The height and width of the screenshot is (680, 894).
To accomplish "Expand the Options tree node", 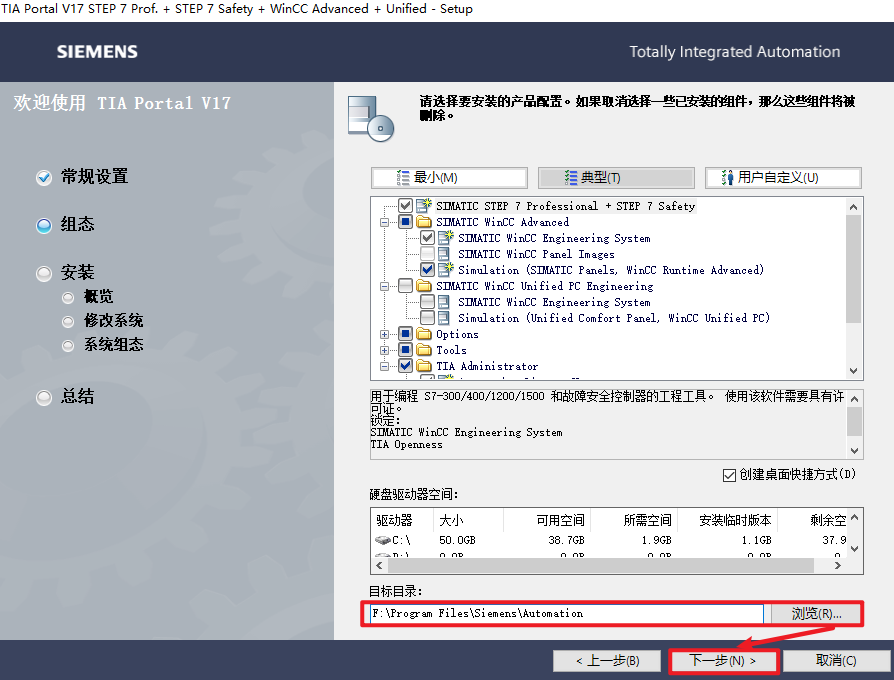I will tap(385, 334).
